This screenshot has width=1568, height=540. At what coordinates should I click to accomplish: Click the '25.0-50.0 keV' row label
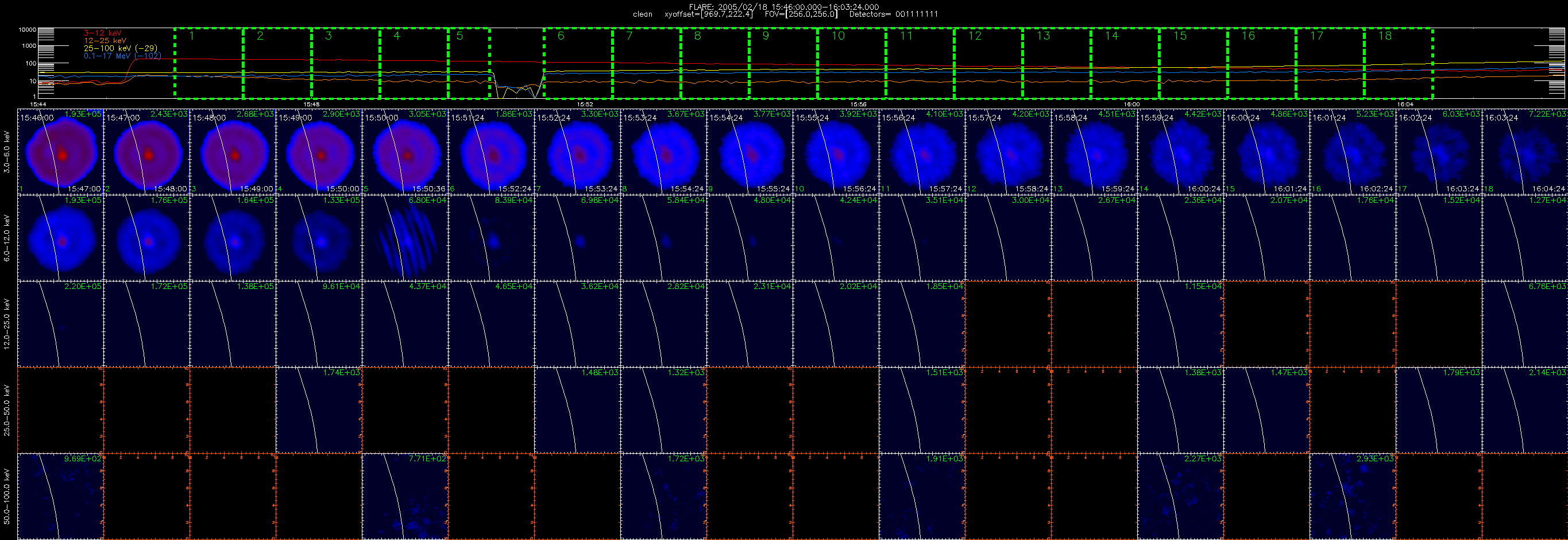click(x=7, y=410)
